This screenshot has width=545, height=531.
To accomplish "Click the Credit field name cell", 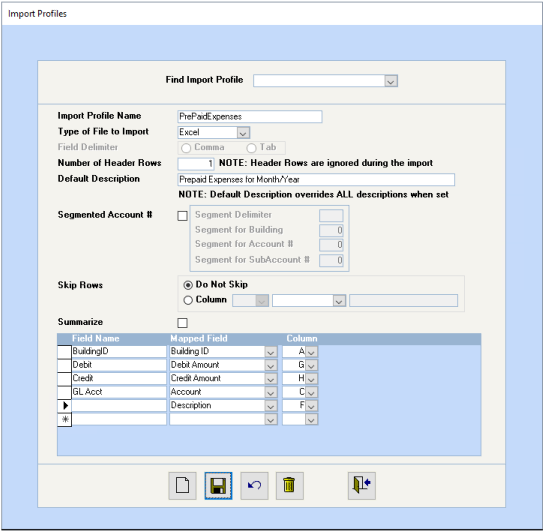I will click(x=119, y=378).
